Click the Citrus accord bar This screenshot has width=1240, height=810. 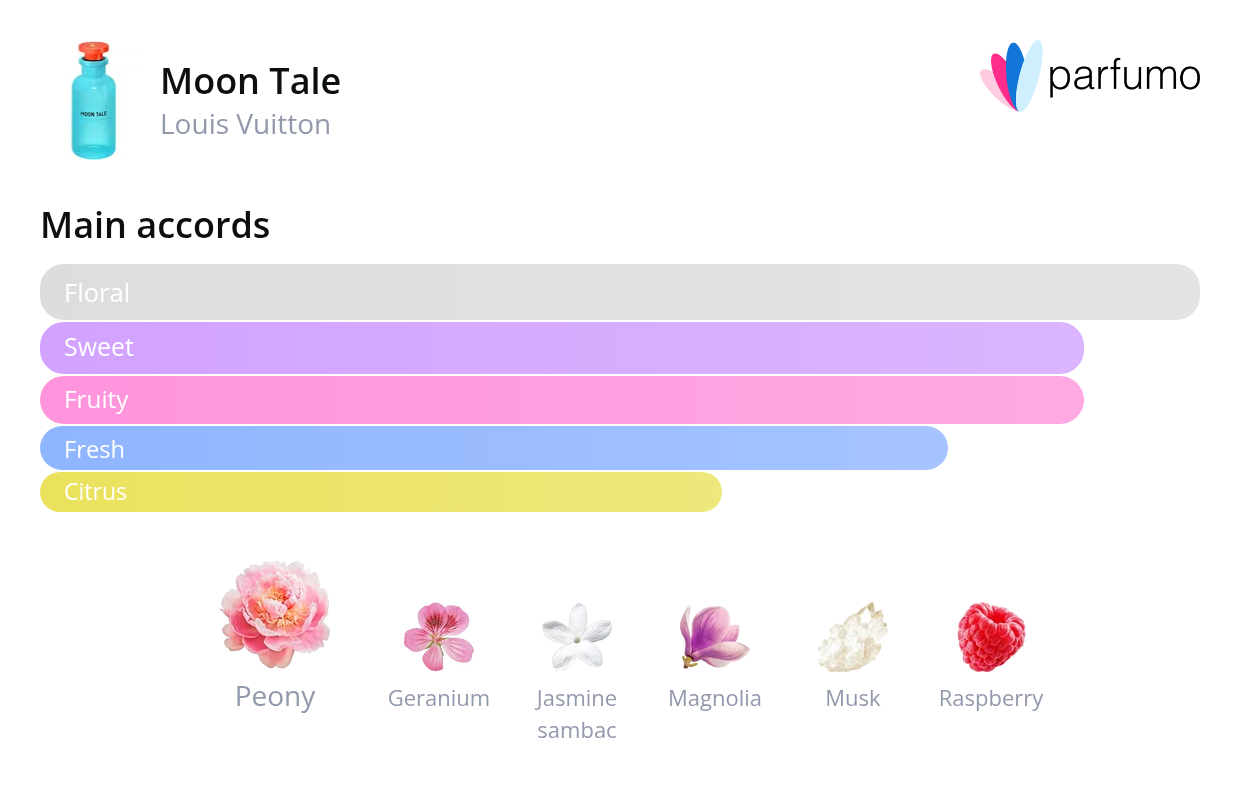click(x=381, y=492)
